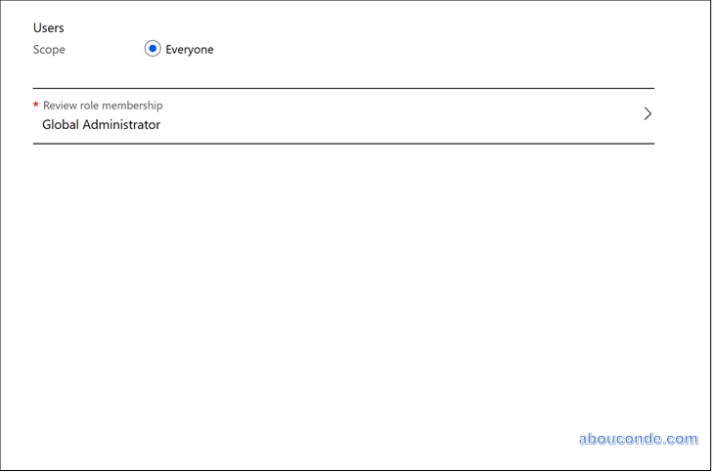
Task: Click the divider line under Global Administrator
Action: click(343, 143)
